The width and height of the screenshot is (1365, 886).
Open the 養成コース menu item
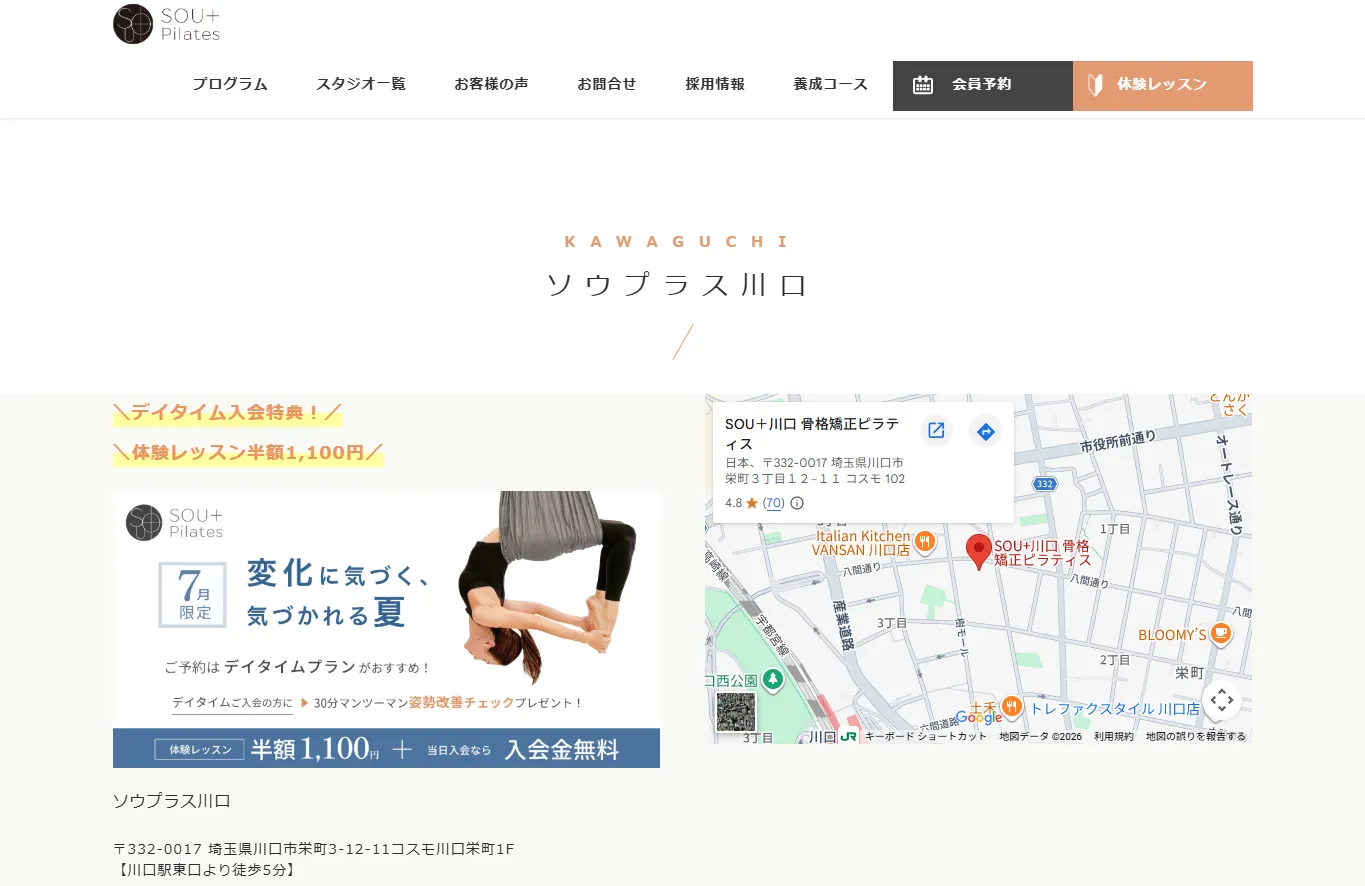[830, 85]
